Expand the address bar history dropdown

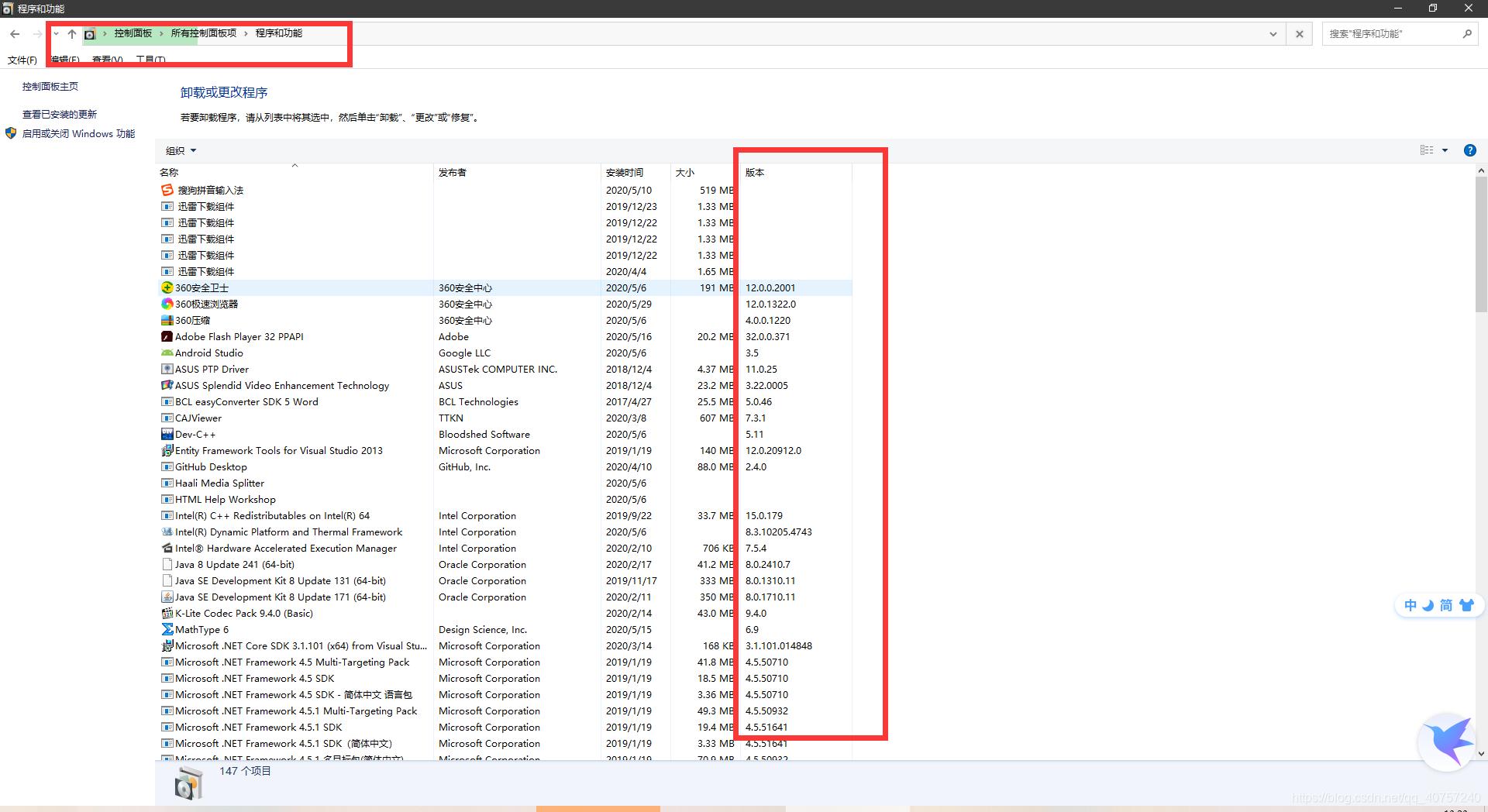point(1273,33)
